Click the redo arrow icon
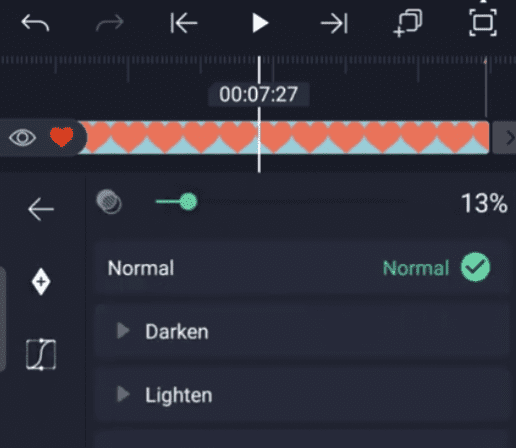 click(110, 24)
